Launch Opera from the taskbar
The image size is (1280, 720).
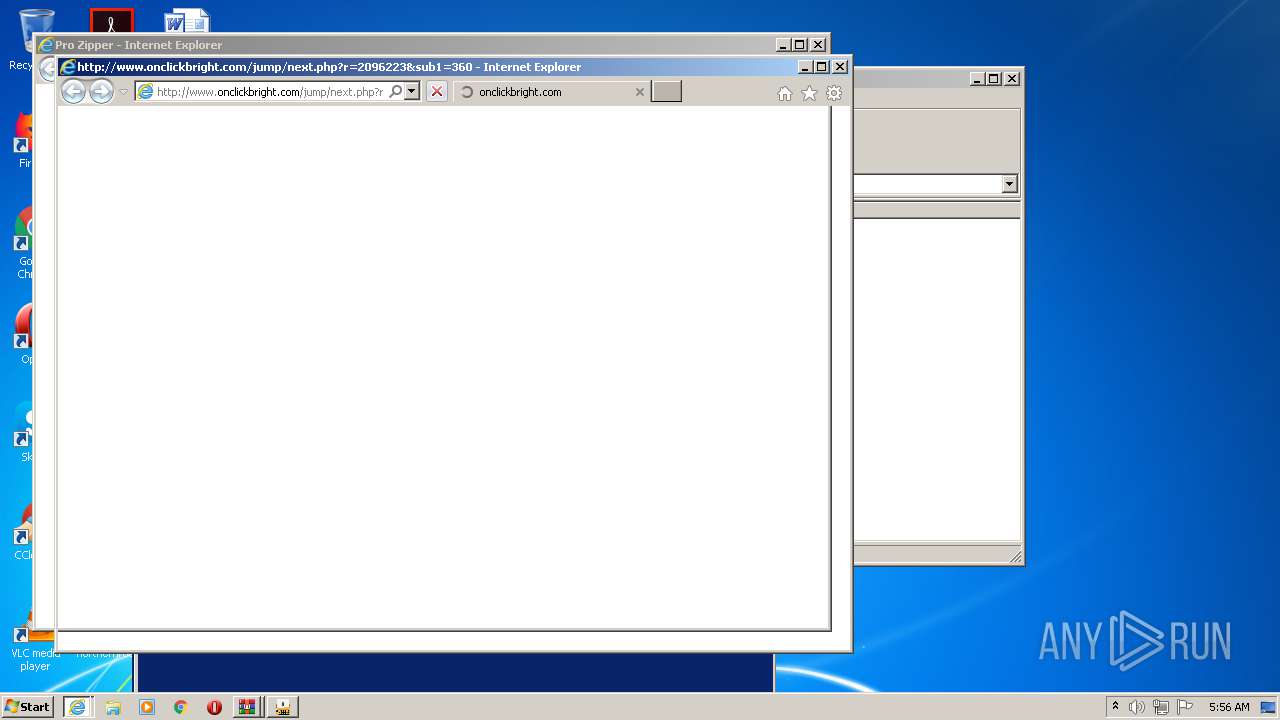(x=214, y=707)
